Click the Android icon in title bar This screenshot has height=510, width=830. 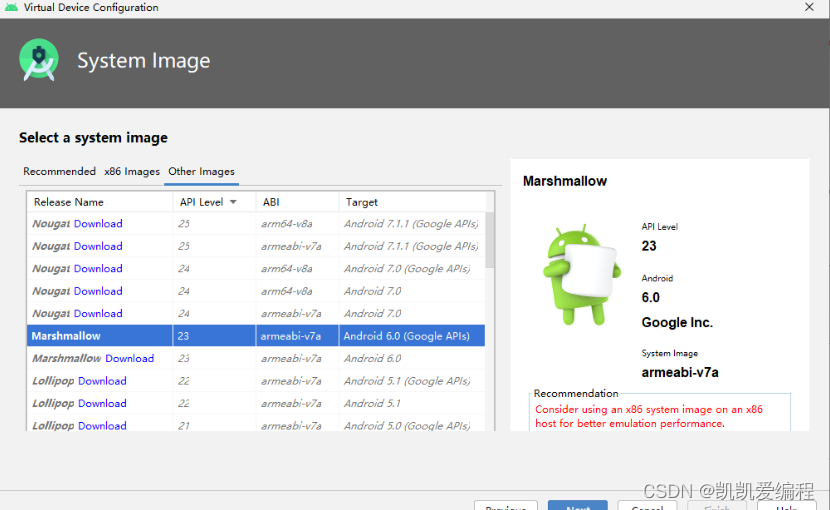tap(11, 7)
